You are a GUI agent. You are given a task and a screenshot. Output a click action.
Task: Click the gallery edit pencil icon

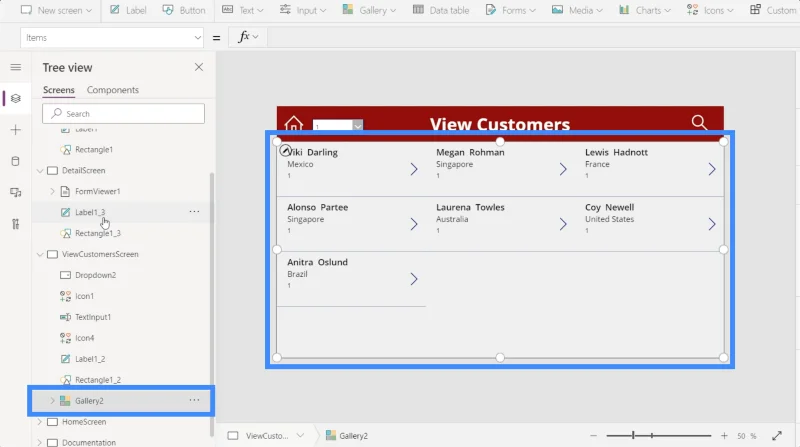coord(286,151)
